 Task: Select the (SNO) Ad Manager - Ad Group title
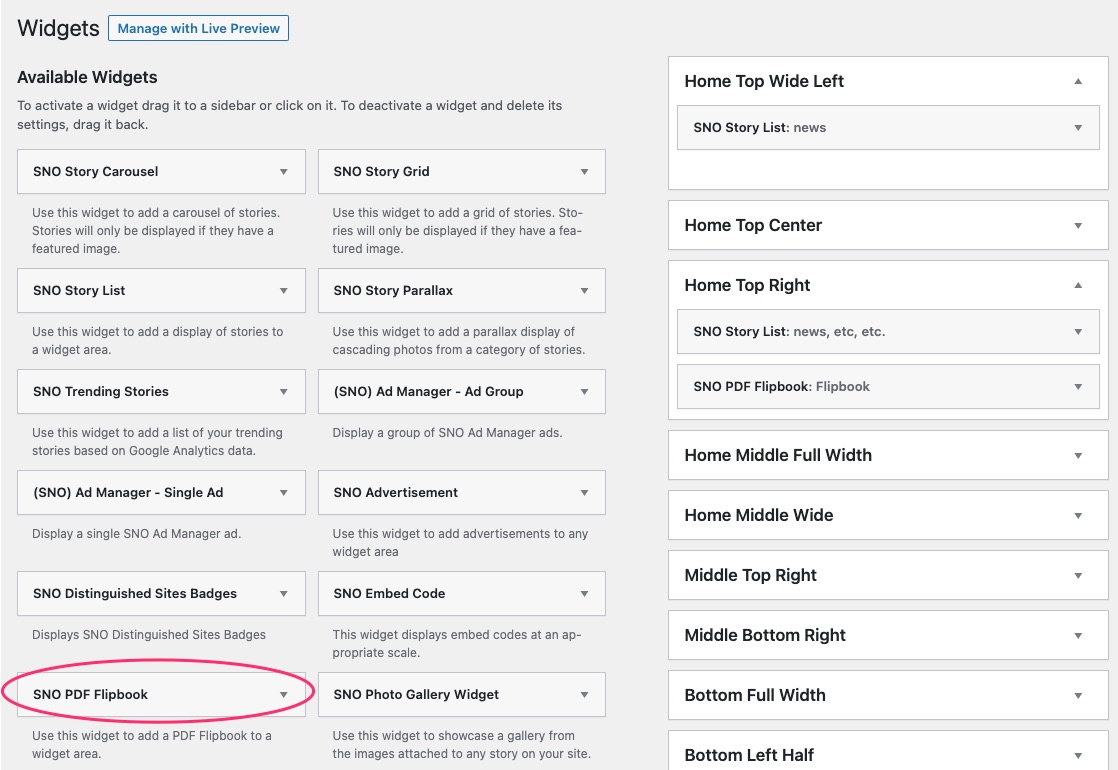pos(429,391)
